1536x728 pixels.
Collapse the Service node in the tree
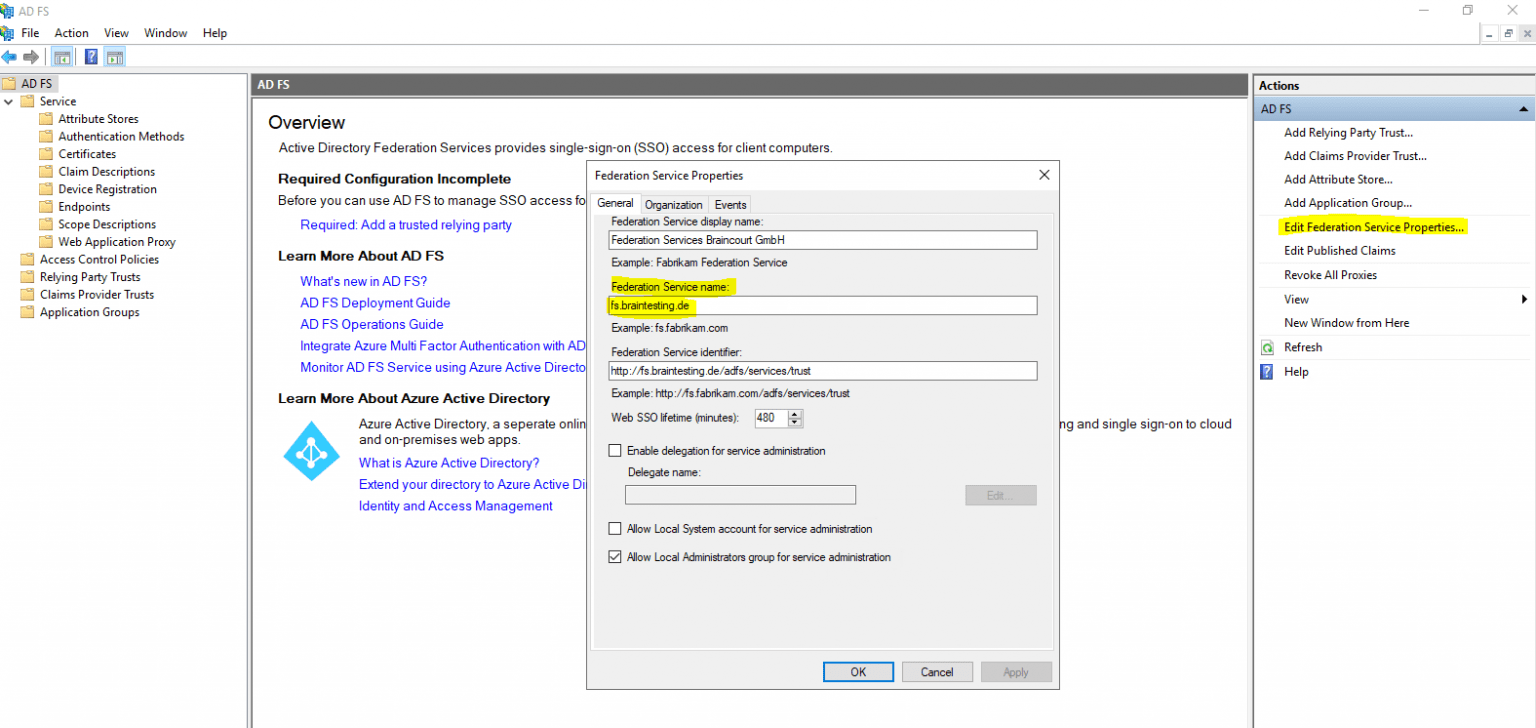(x=9, y=101)
